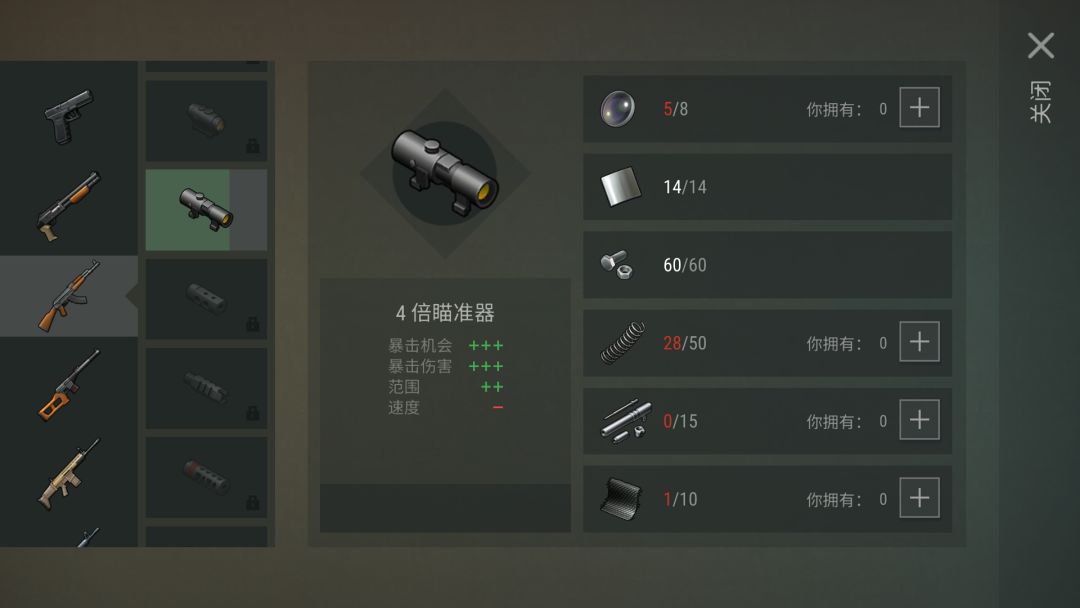This screenshot has height=608, width=1080.
Task: Choose the AK-47 rifle
Action: pos(69,296)
